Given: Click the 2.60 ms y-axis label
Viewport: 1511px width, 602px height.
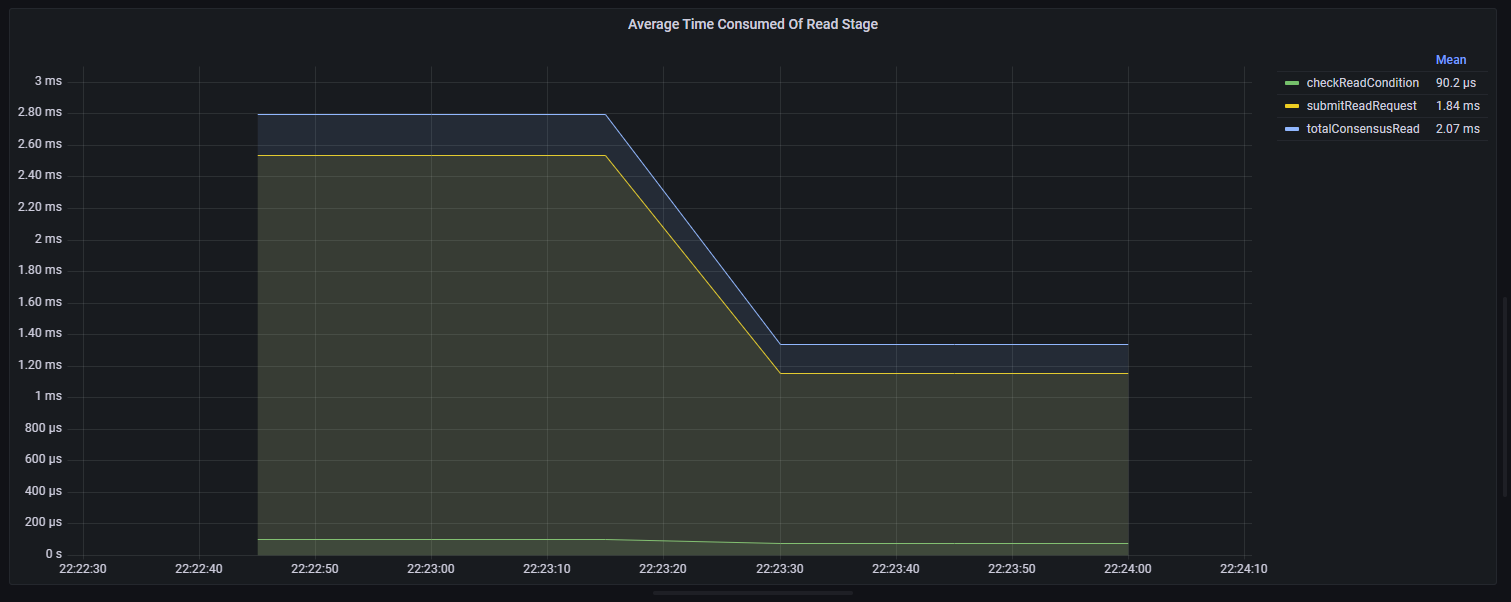Looking at the screenshot, I should pos(40,144).
